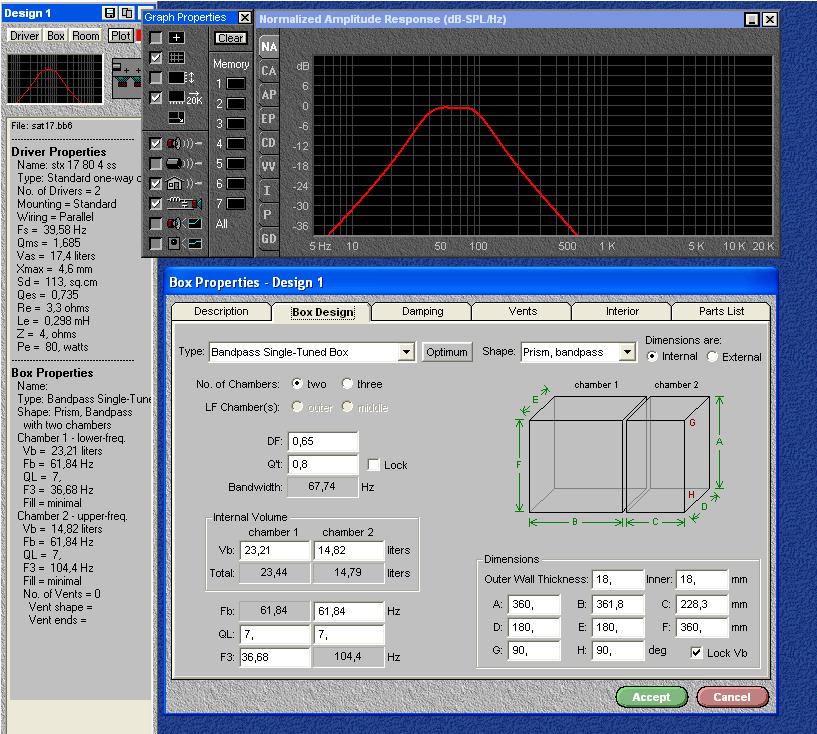This screenshot has height=734, width=817.
Task: Choose External dimensions option
Action: pyautogui.click(x=713, y=357)
